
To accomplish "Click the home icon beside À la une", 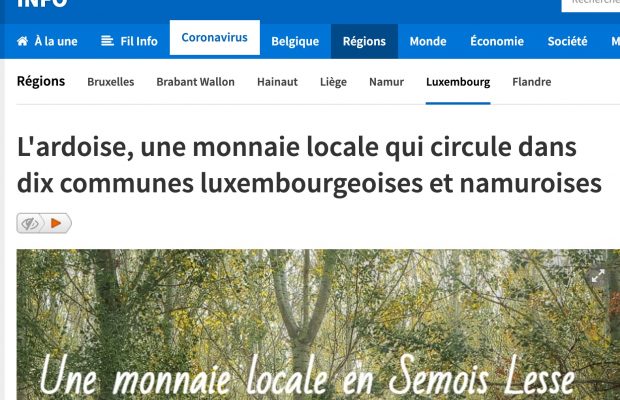I will pyautogui.click(x=23, y=41).
